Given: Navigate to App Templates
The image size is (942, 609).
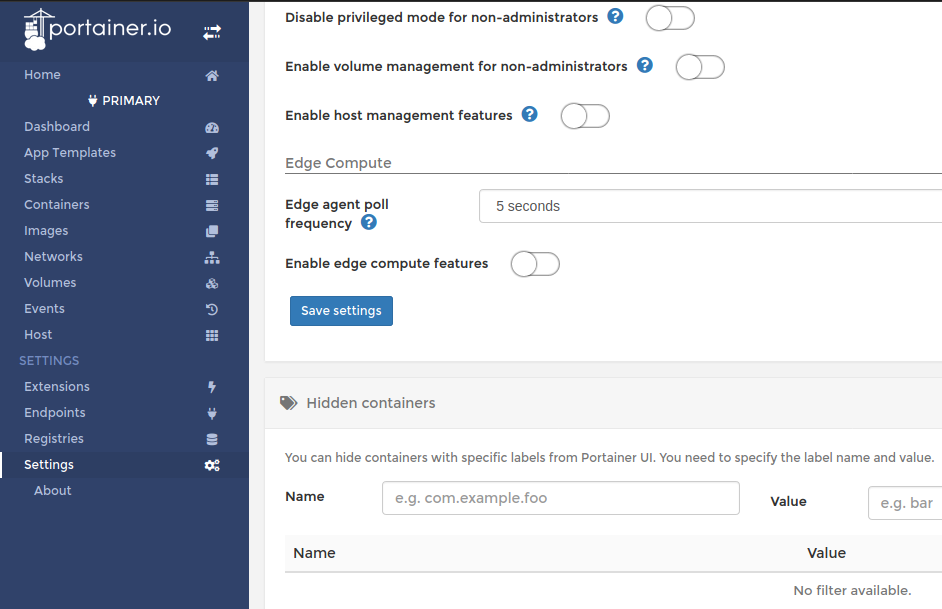Looking at the screenshot, I should click(69, 153).
